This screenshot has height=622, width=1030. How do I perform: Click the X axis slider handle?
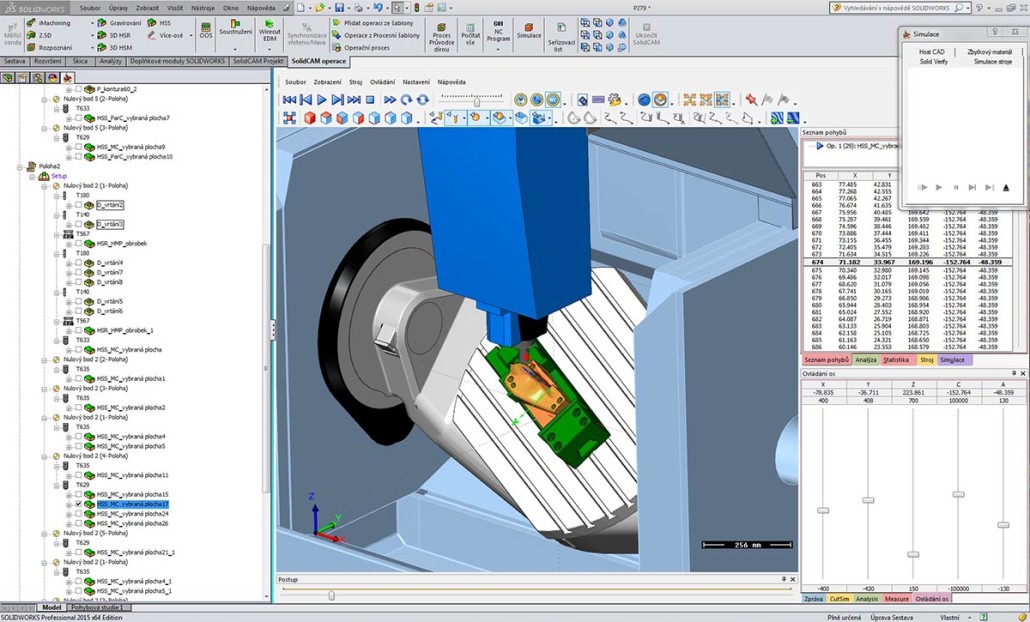[822, 510]
